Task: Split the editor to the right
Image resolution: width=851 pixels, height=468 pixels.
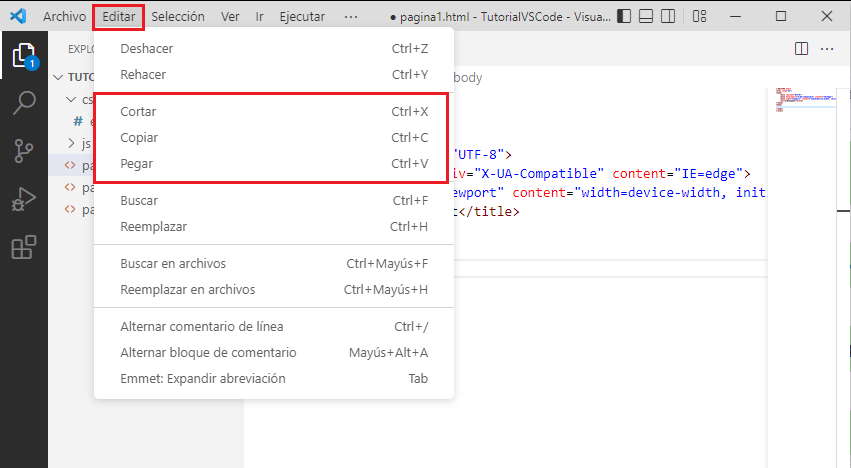Action: (x=801, y=49)
